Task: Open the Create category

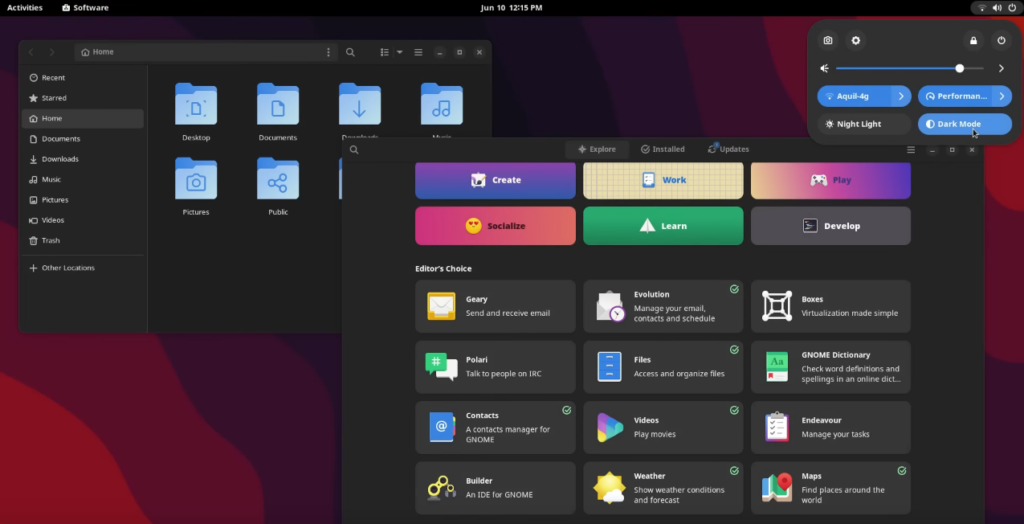Action: [495, 180]
